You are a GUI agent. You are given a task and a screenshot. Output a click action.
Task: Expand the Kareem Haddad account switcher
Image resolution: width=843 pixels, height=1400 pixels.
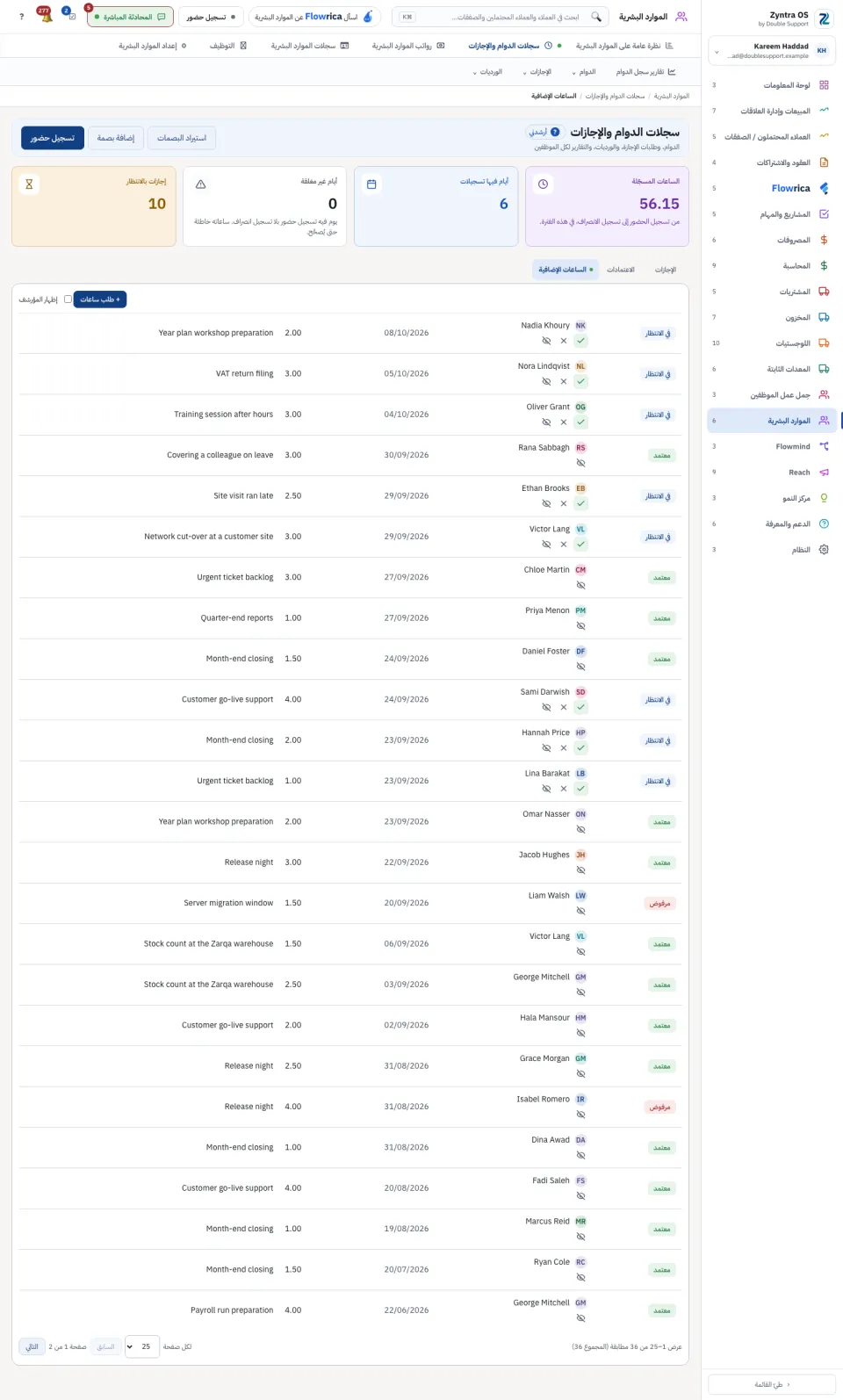[x=771, y=51]
